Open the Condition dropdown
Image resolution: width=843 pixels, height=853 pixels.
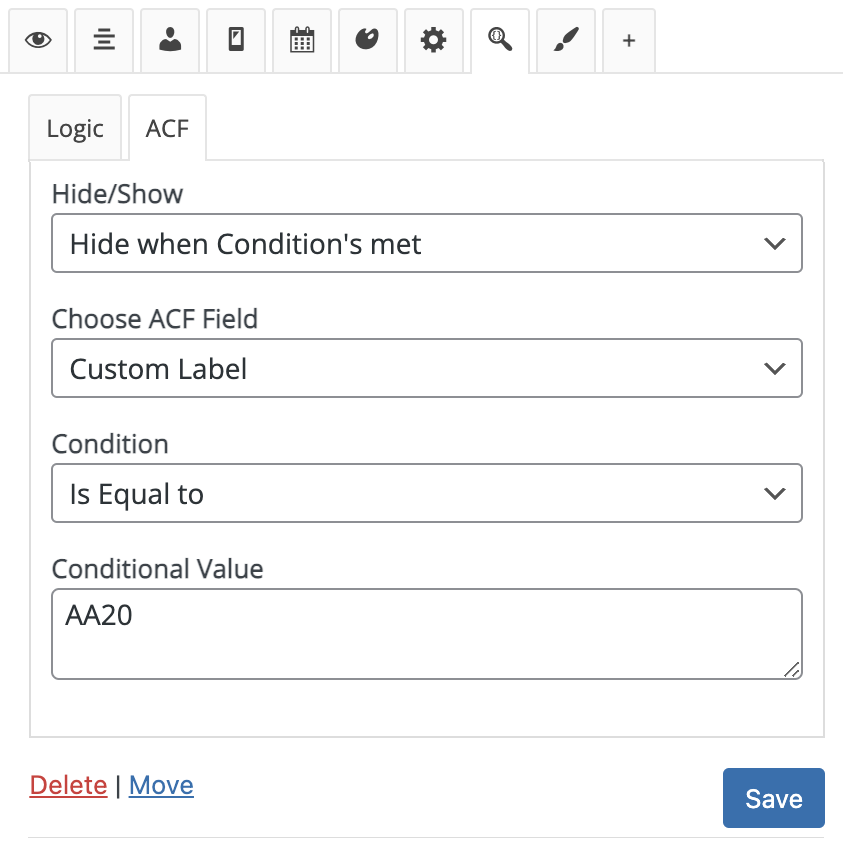click(426, 493)
